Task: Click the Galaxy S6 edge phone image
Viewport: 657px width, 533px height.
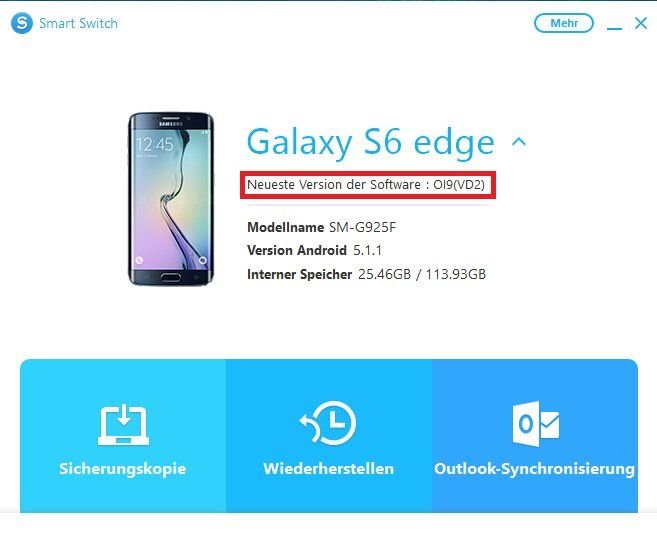Action: point(171,199)
